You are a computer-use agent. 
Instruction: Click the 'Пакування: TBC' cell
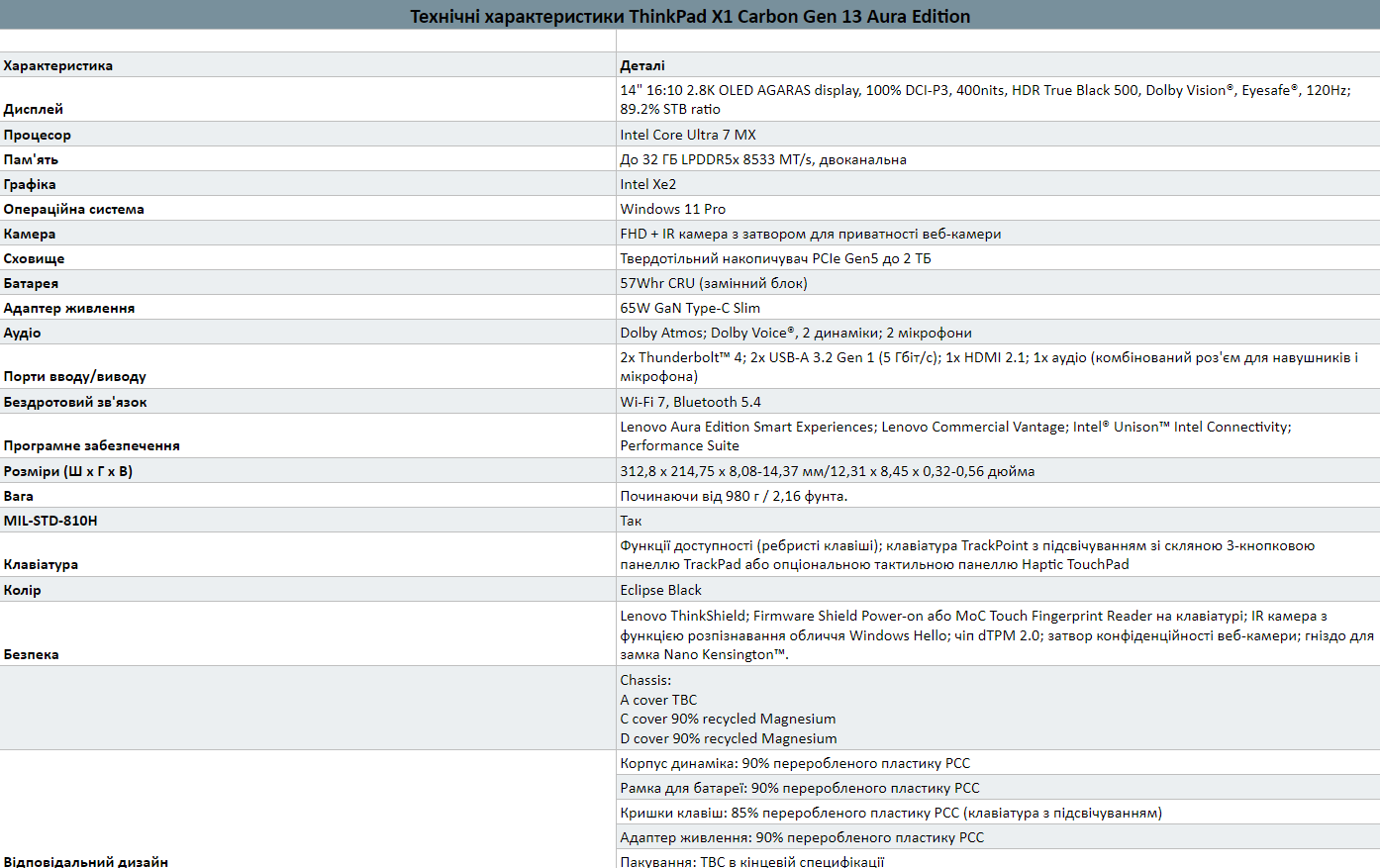pos(998,859)
